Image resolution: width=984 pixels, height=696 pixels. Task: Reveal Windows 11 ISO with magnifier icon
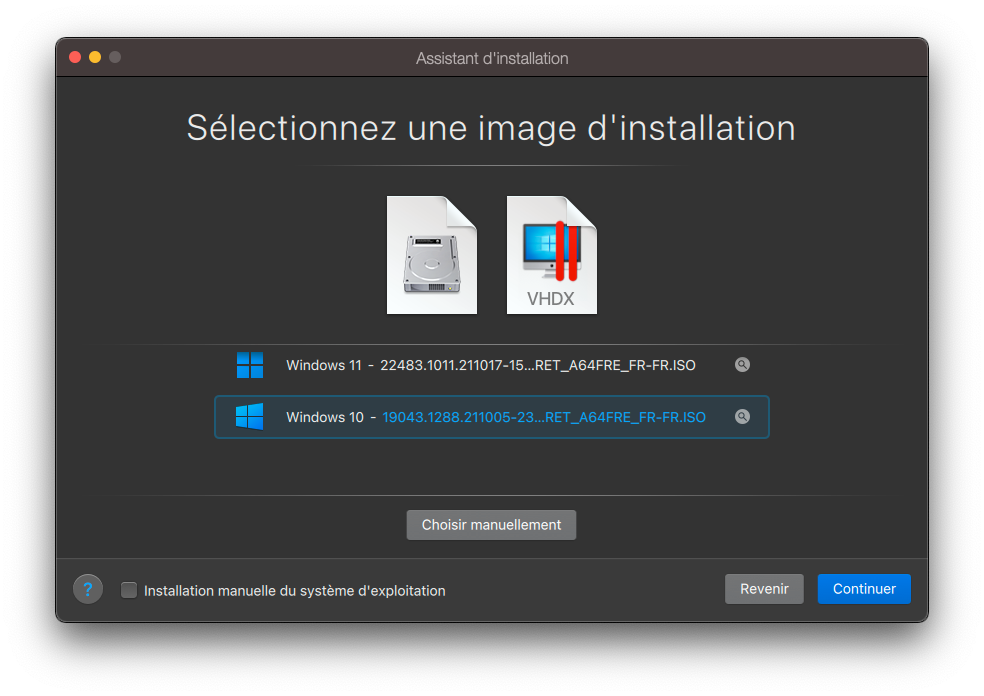click(742, 365)
